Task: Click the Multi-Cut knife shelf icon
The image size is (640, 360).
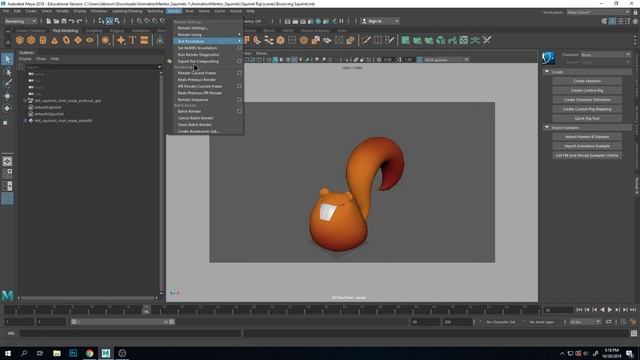Action: pyautogui.click(x=366, y=40)
